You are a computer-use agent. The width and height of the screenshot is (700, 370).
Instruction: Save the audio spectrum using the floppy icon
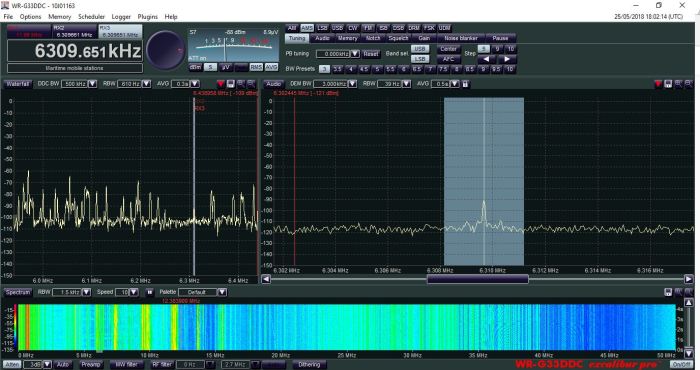(668, 83)
